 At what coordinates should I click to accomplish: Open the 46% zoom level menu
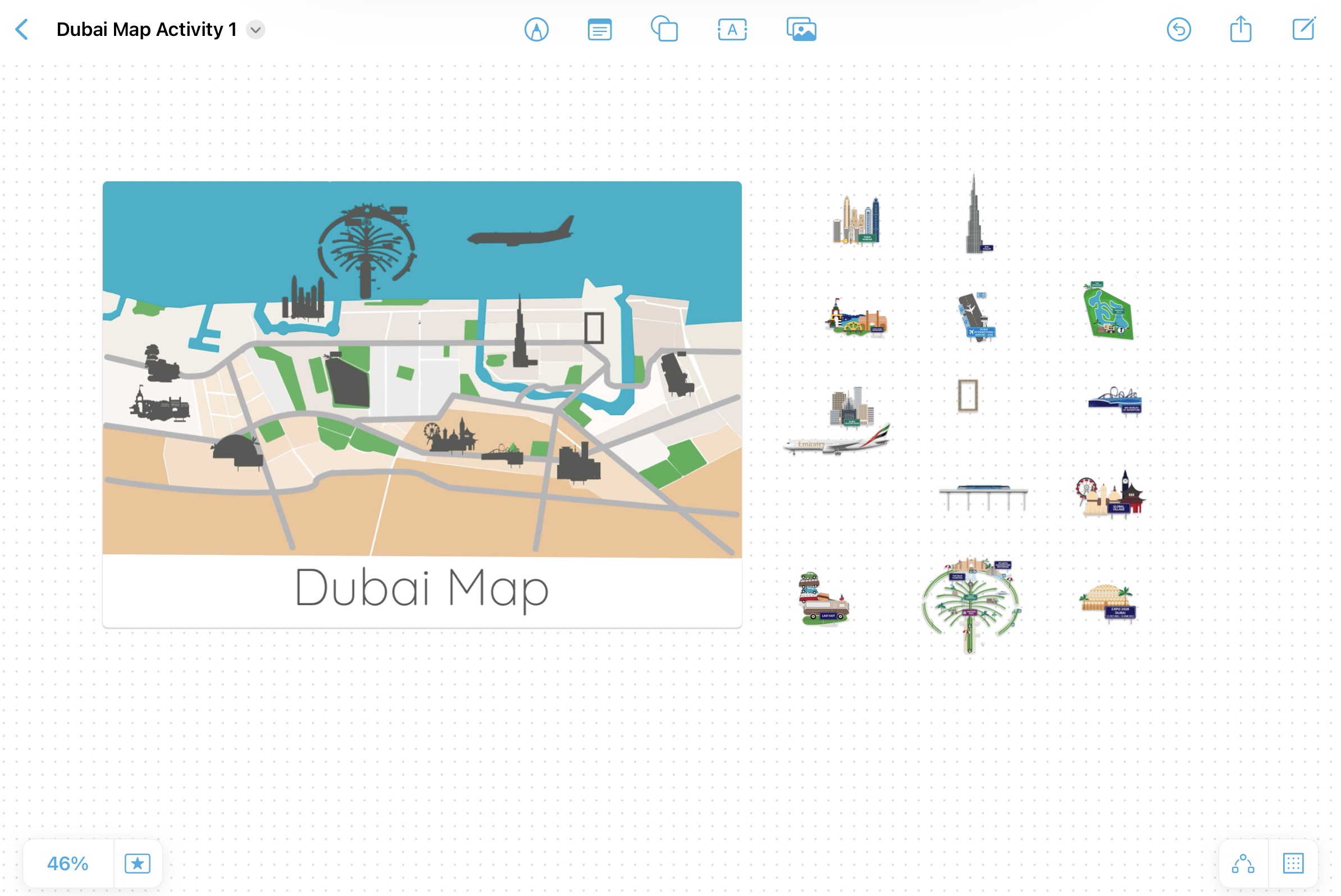click(67, 863)
